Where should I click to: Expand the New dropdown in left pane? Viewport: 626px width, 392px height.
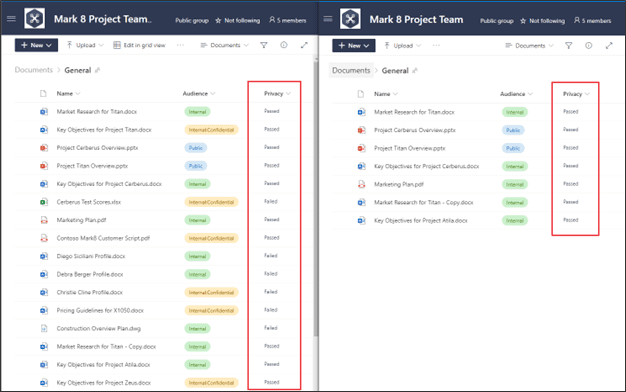point(36,45)
